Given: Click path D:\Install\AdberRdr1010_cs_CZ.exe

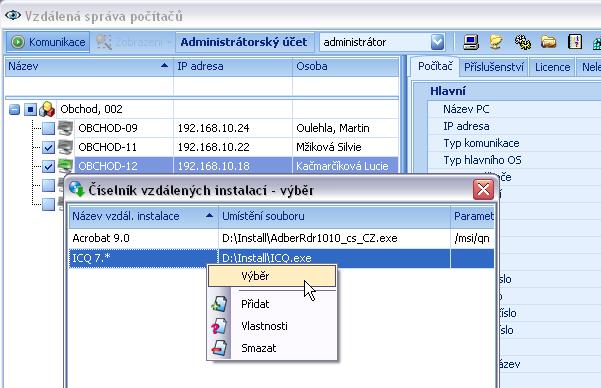Looking at the screenshot, I should pos(310,238).
